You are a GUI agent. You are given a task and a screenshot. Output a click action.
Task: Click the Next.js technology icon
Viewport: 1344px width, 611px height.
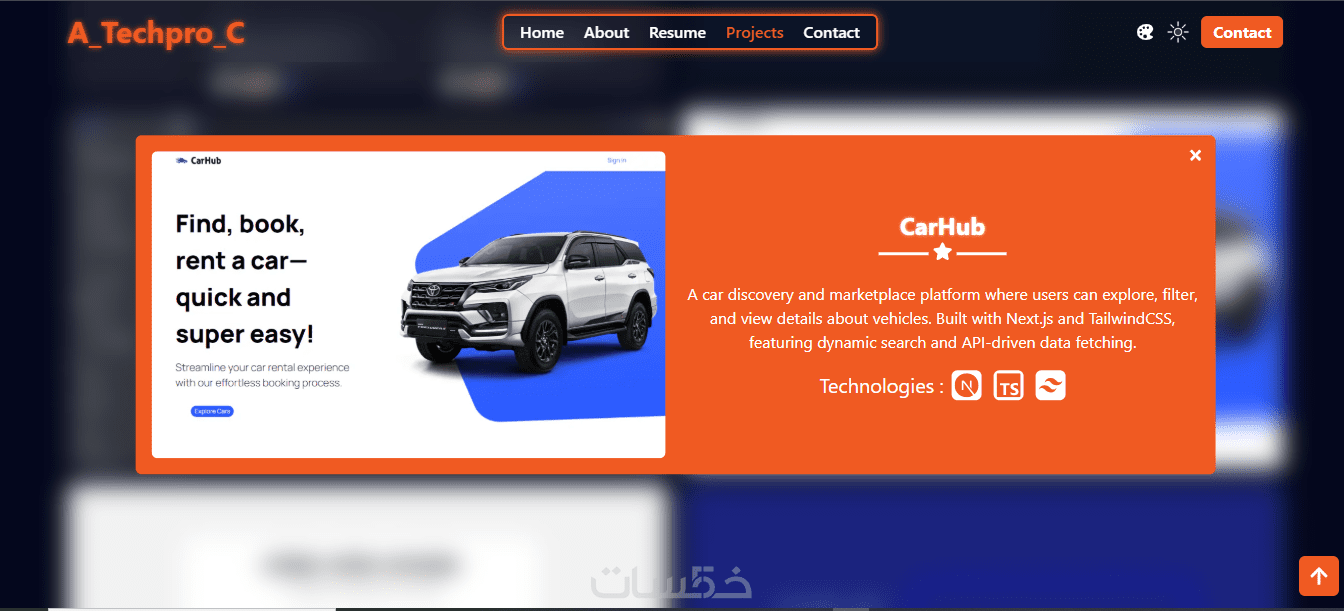(967, 386)
